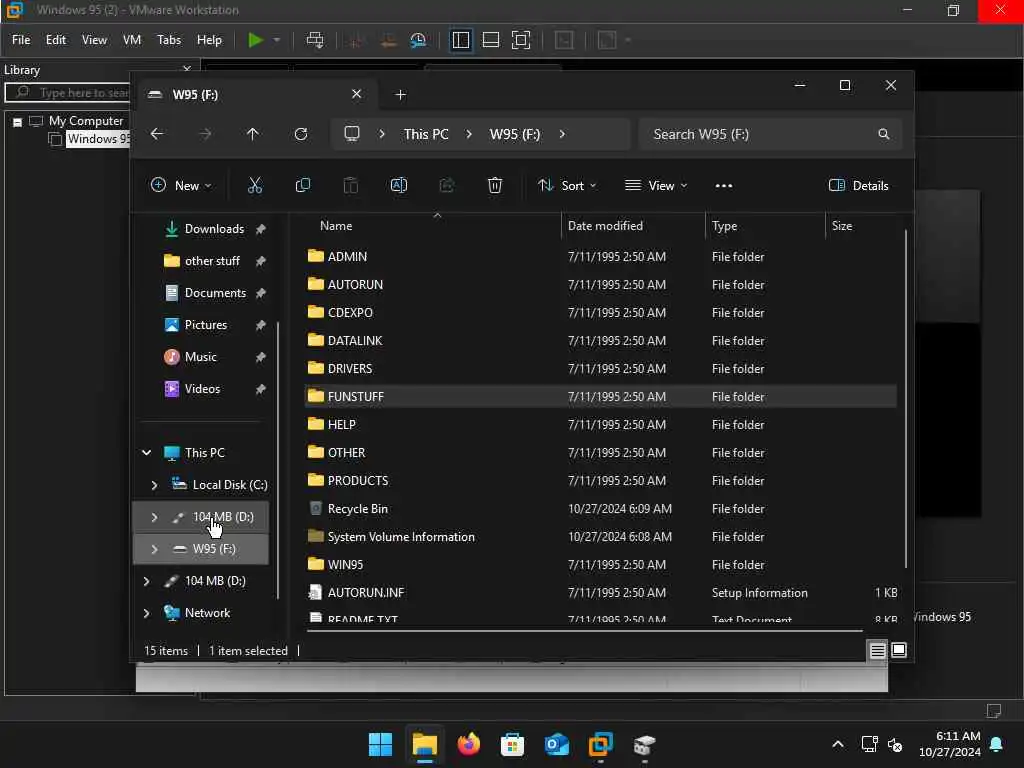Click VMware send Ctrl+Alt+Del icon

coord(315,40)
